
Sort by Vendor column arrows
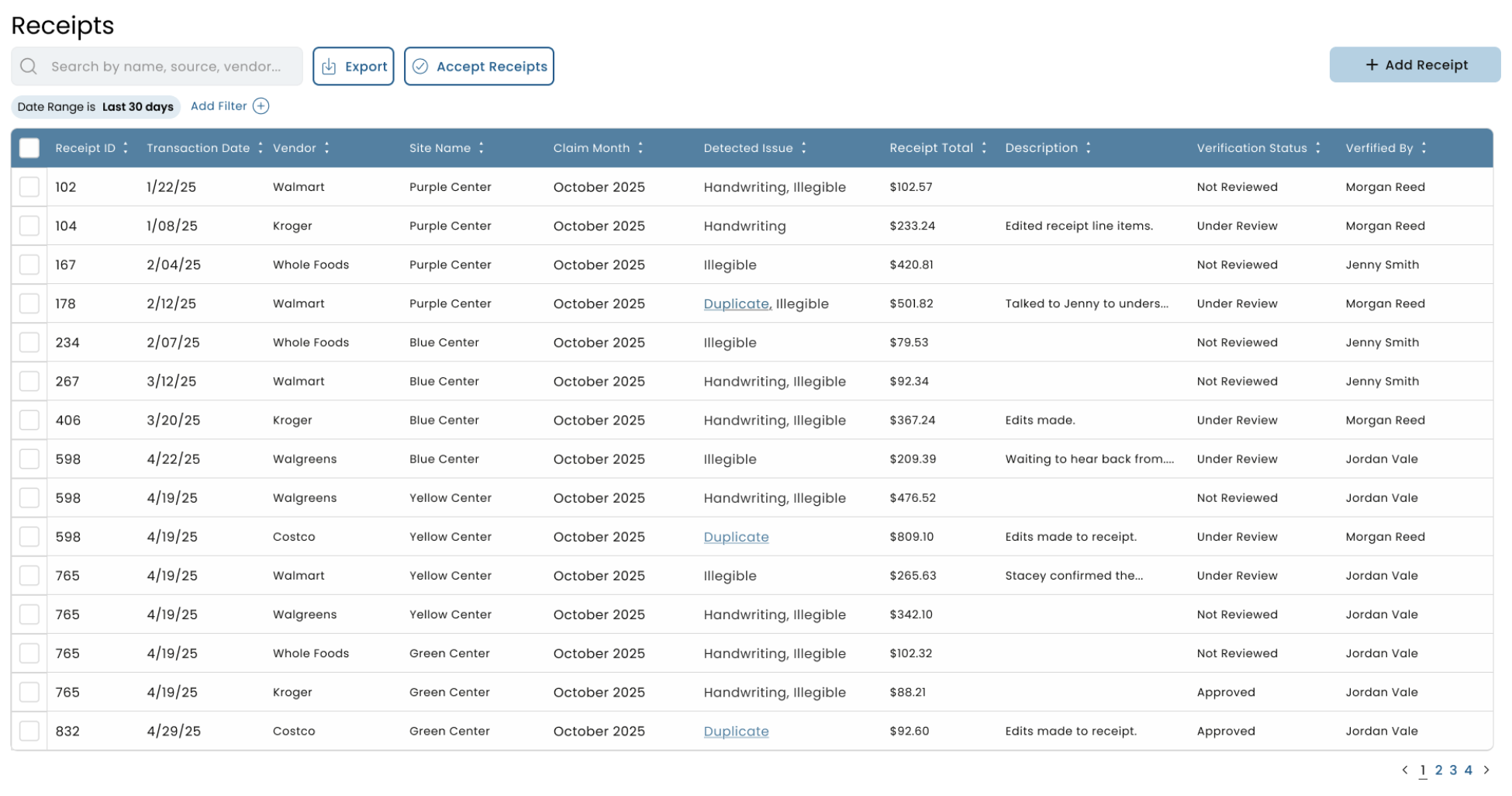coord(327,148)
